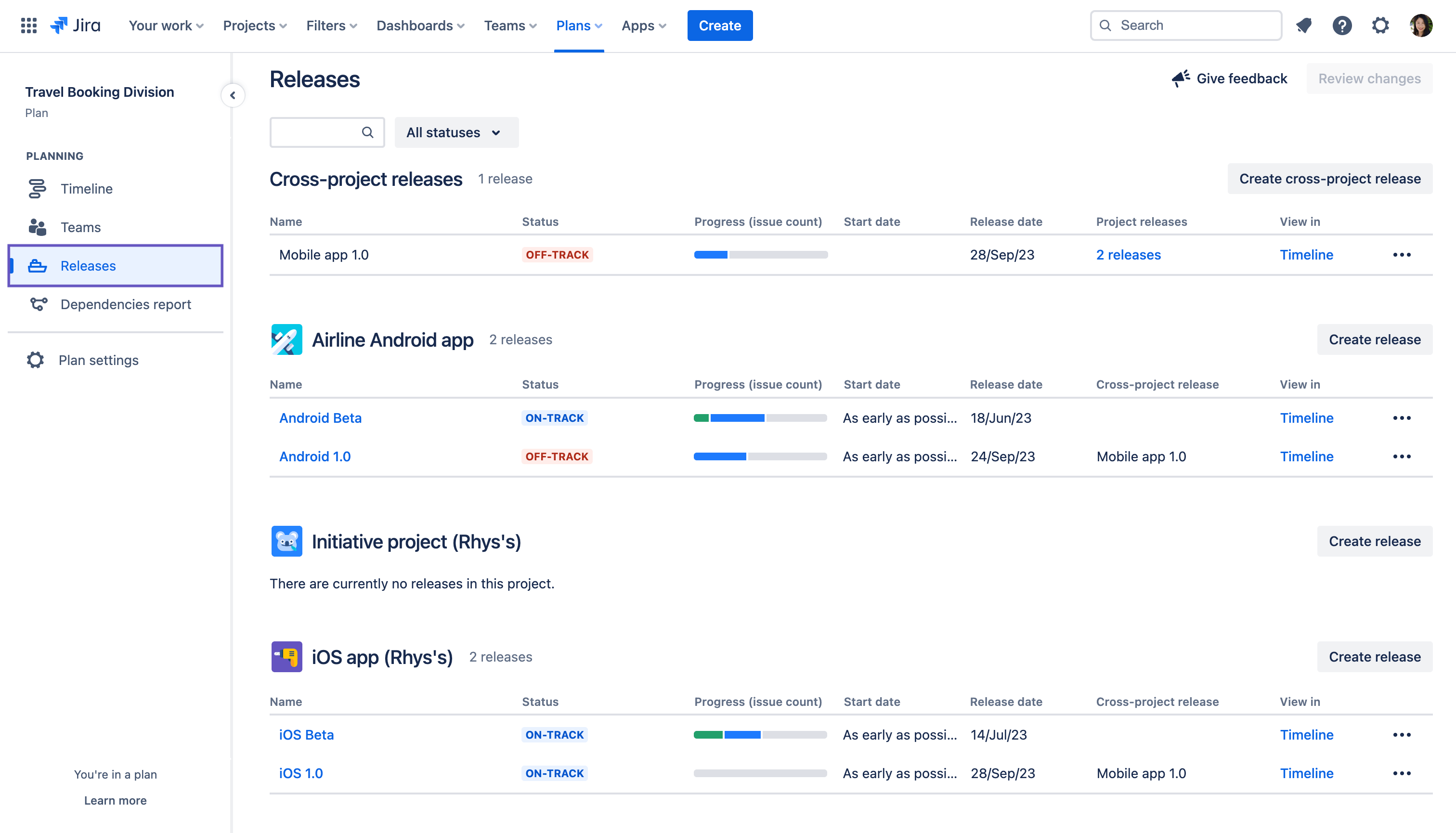Screen dimensions: 1456x833
Task: Open the Apps menu
Action: [x=643, y=25]
